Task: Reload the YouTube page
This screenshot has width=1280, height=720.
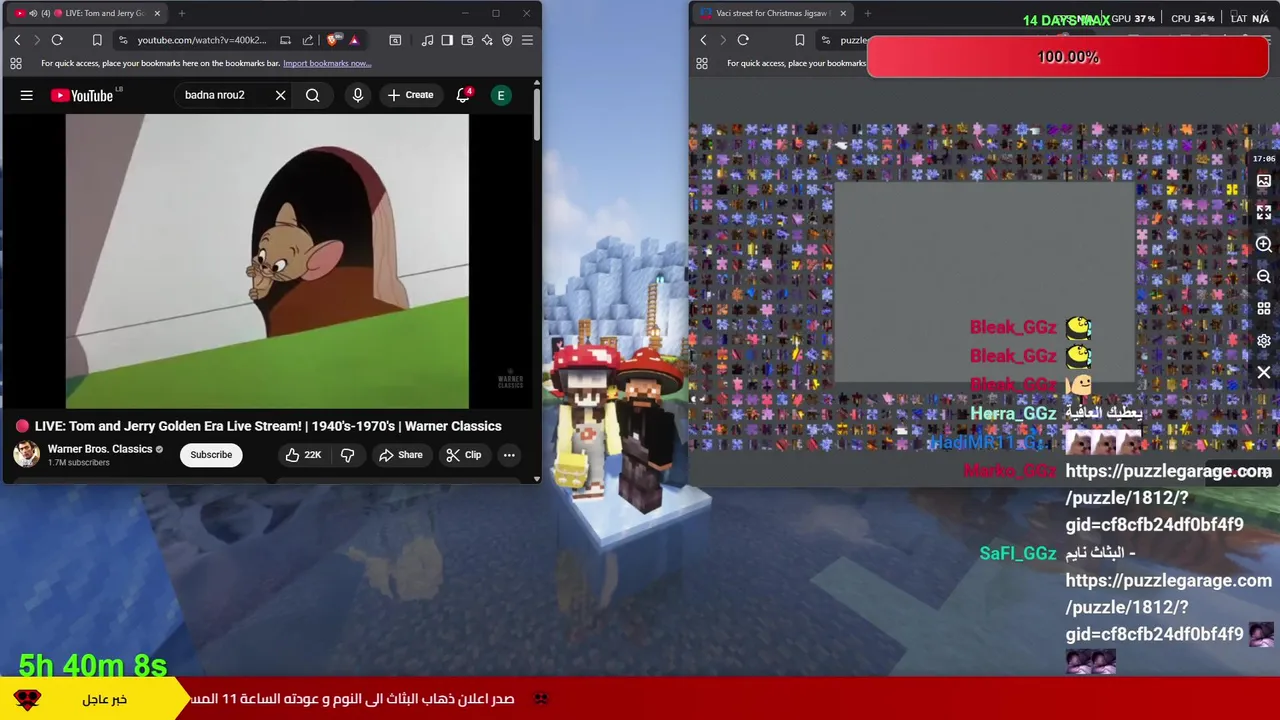Action: [x=57, y=40]
